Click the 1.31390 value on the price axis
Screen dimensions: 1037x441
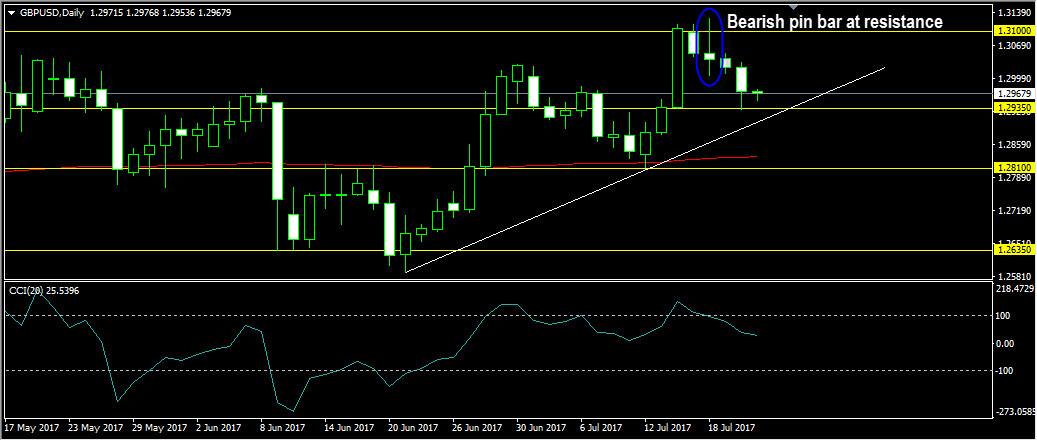(1015, 13)
